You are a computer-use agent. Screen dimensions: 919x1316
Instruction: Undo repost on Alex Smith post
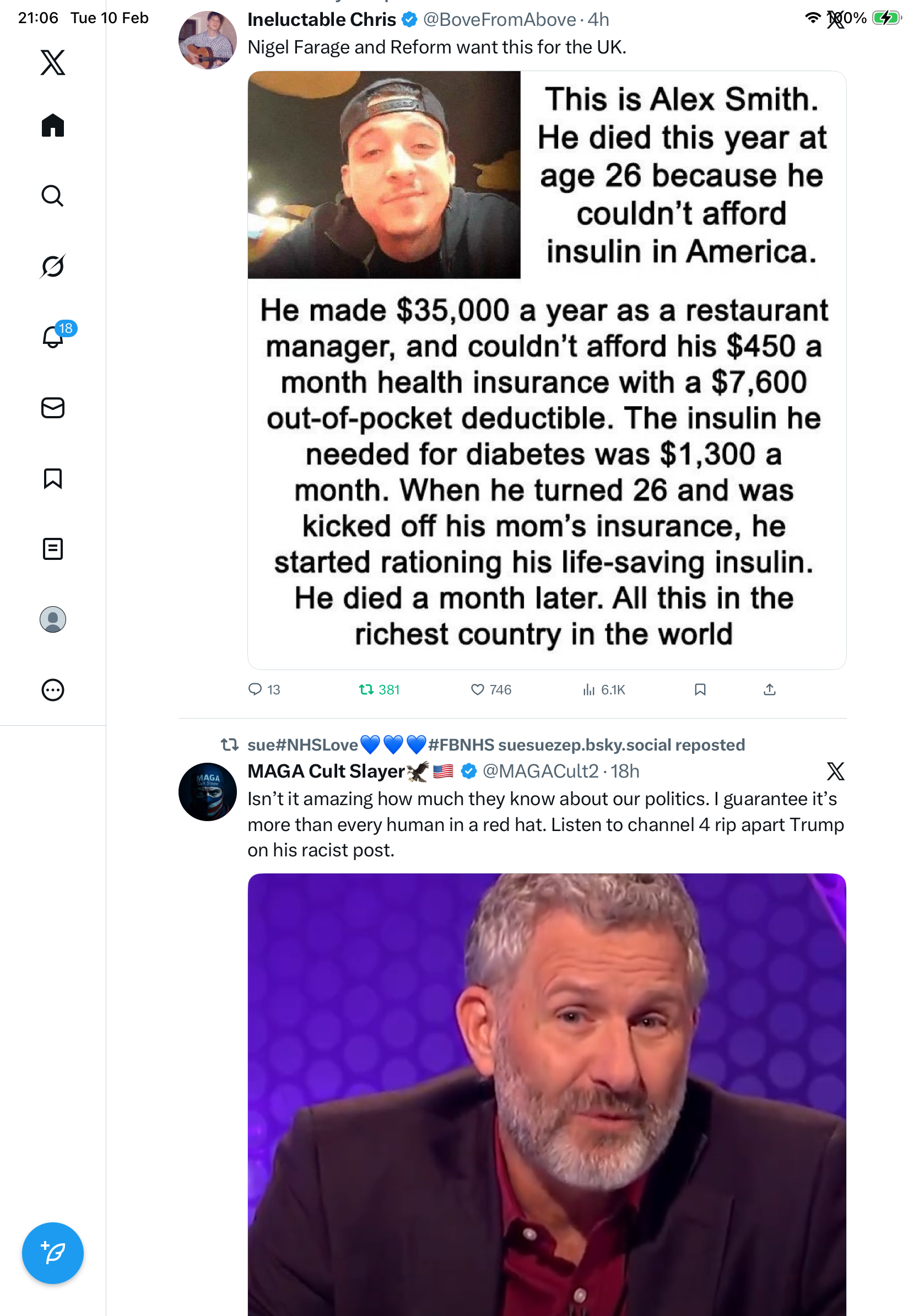coord(366,689)
